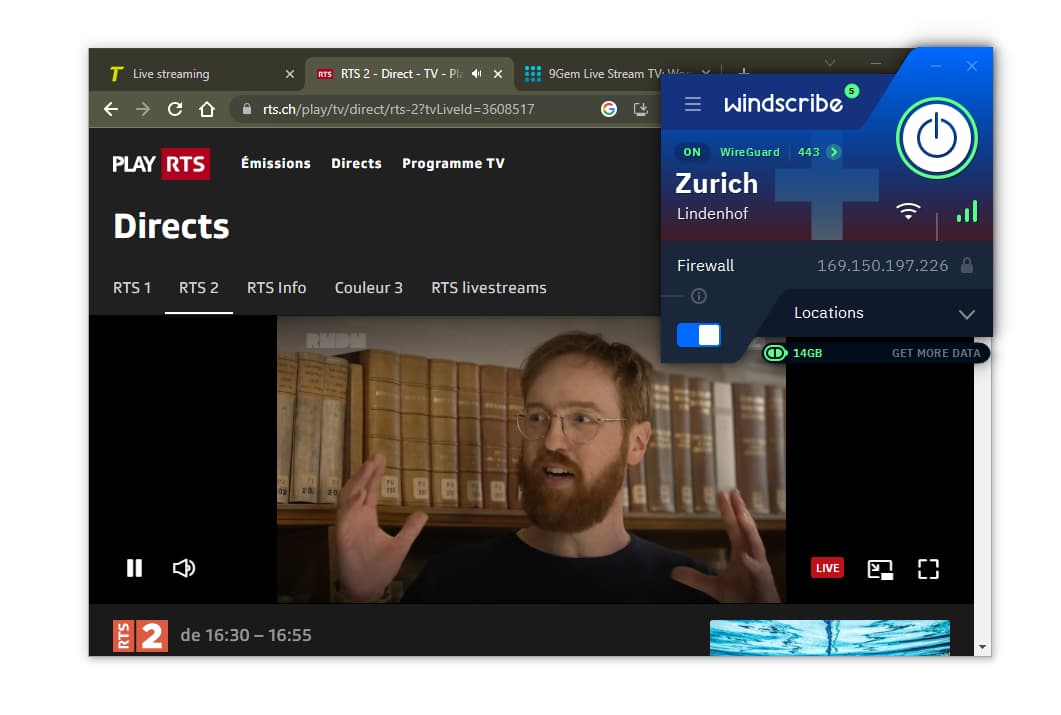Select the IP address 169.150.197.226
Image resolution: width=1061 pixels, height=715 pixels.
(882, 265)
